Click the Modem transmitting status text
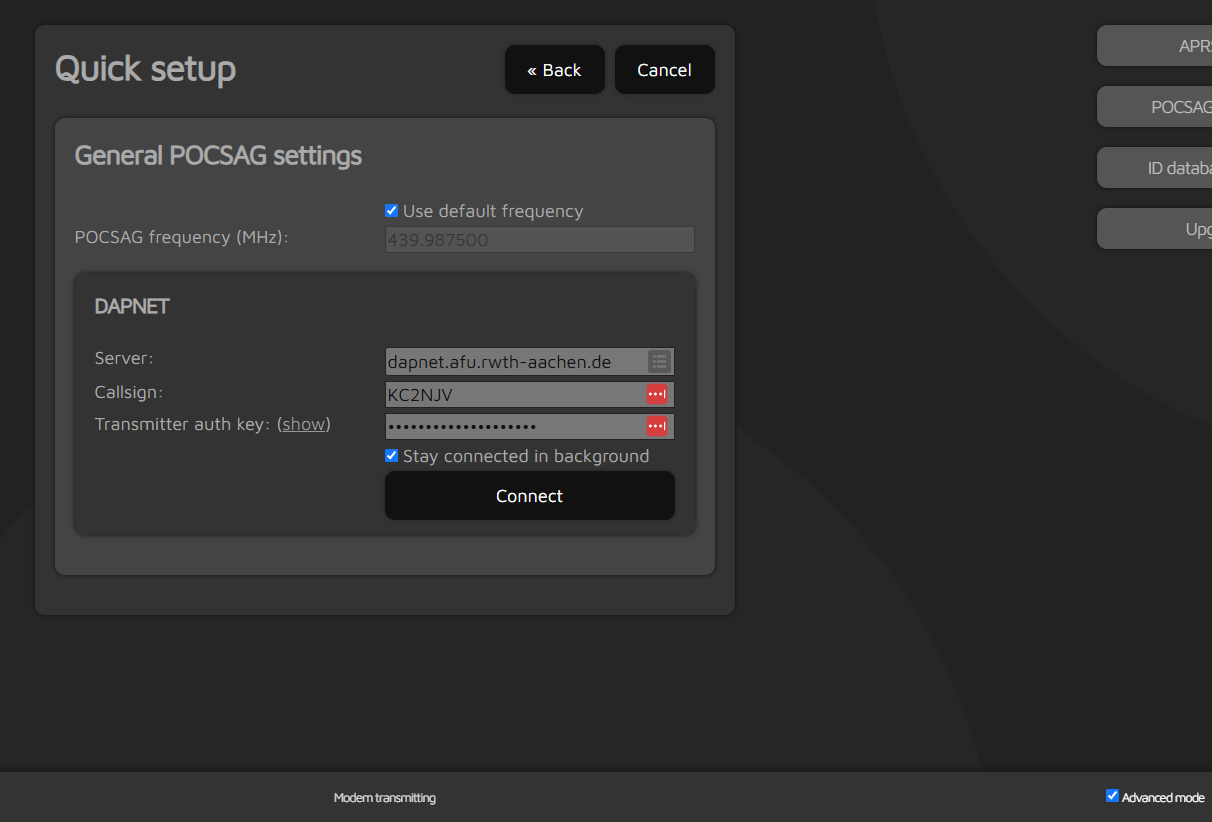 coord(385,798)
